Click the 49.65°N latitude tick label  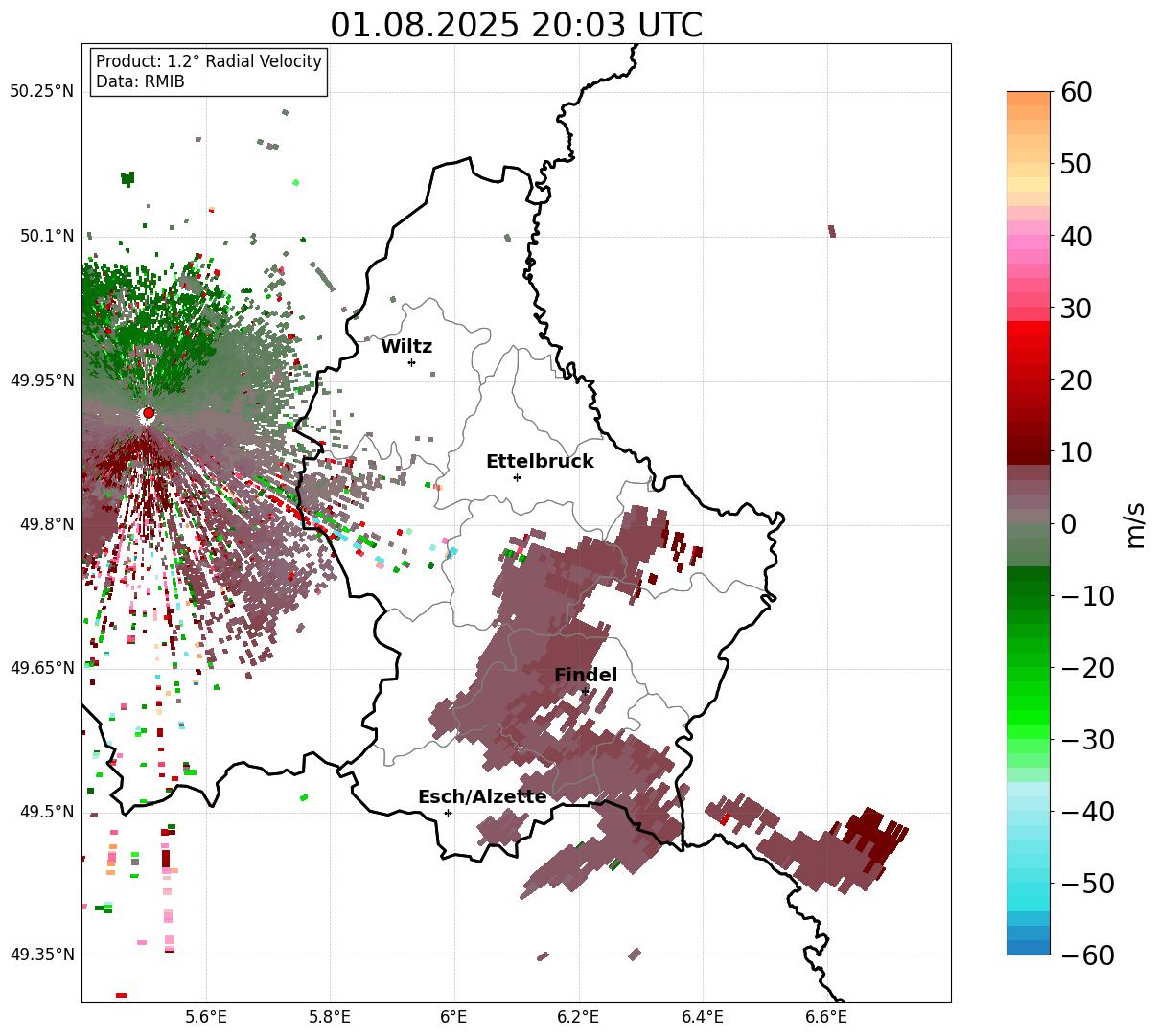[x=41, y=668]
